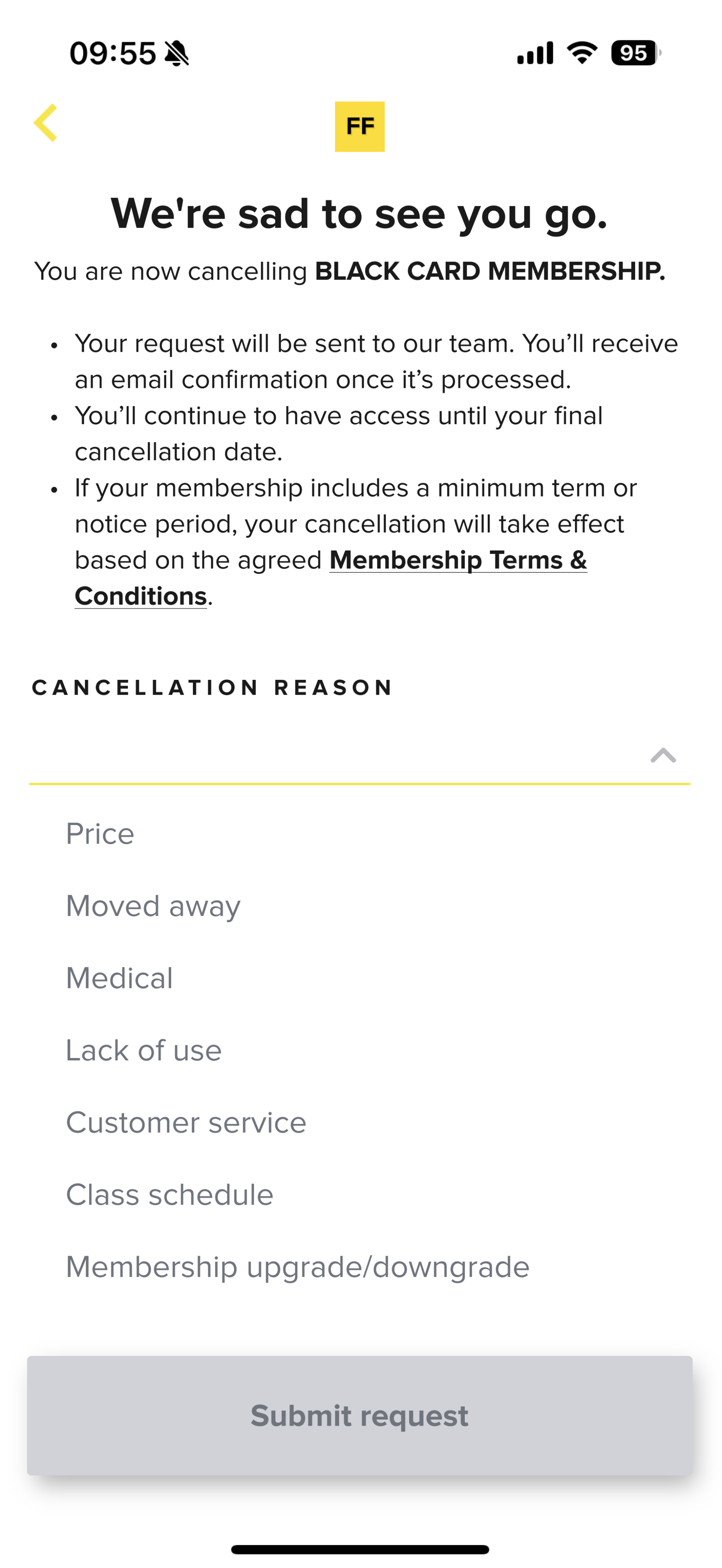Image resolution: width=722 pixels, height=1568 pixels.
Task: Pick Medical from the reason list
Action: [x=119, y=978]
